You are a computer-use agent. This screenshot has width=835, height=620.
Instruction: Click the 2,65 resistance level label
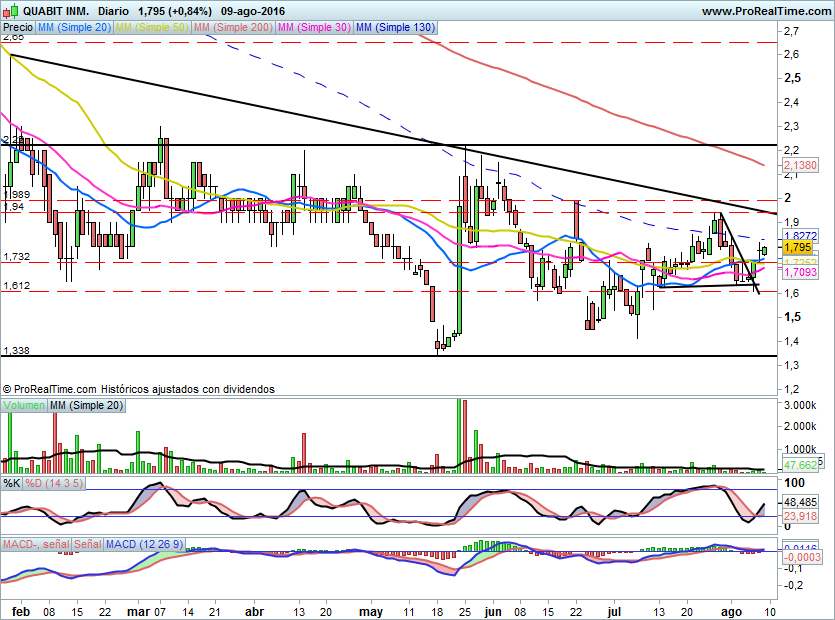pyautogui.click(x=13, y=37)
